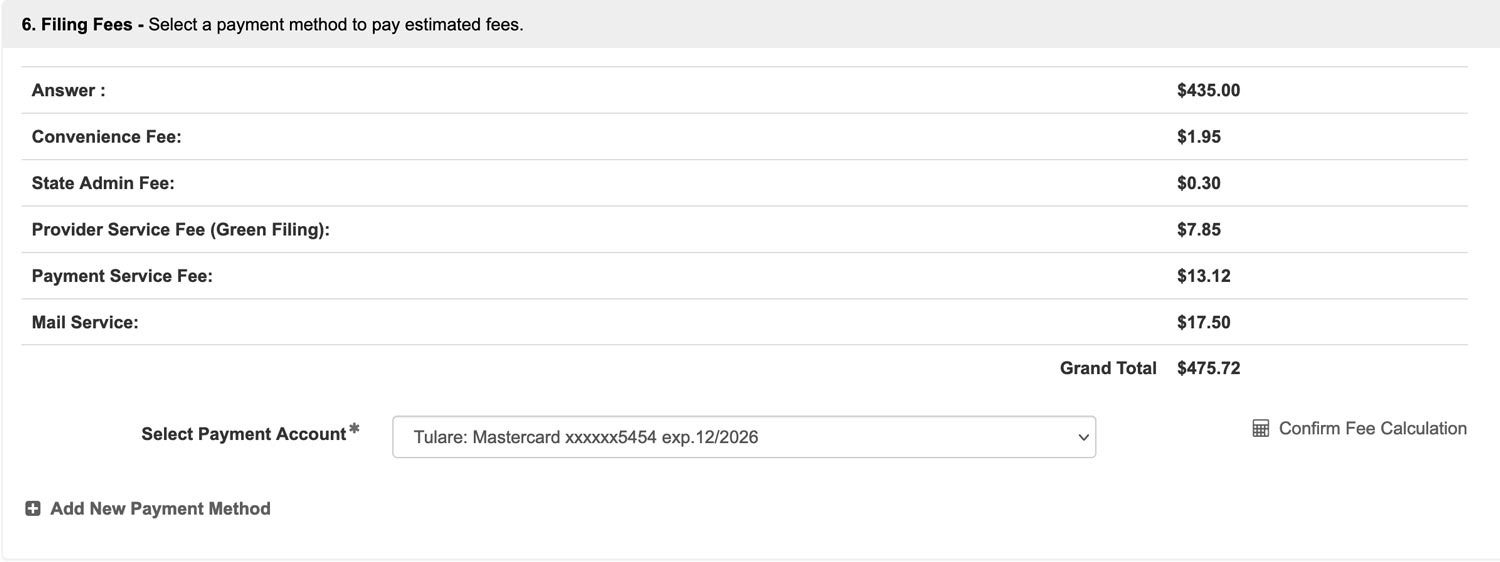
Task: Click the Mail Service amount $17.50
Action: click(x=1203, y=322)
